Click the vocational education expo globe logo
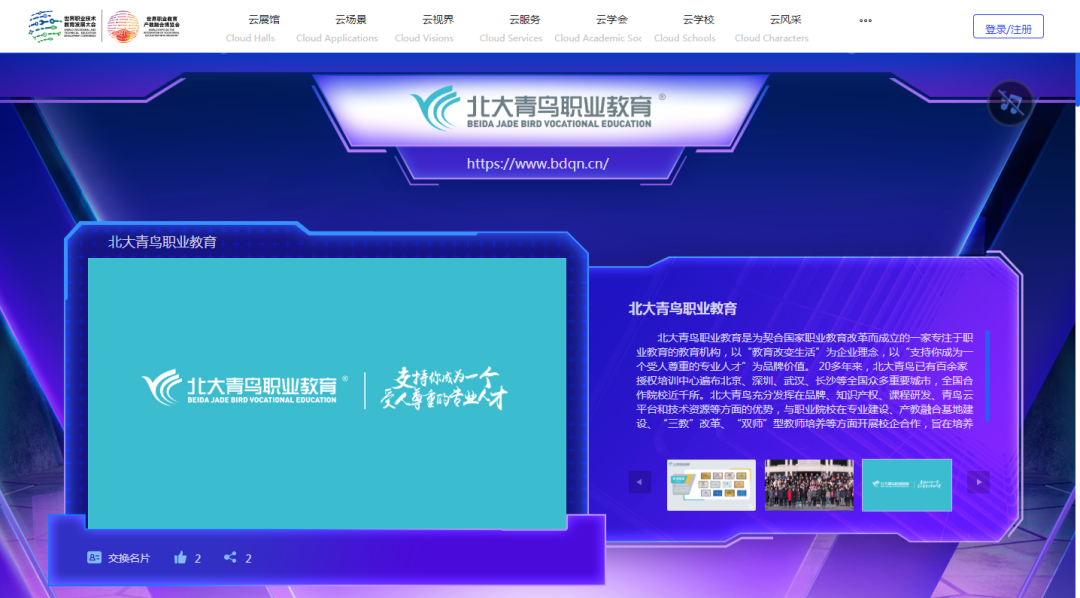1080x598 pixels. [x=144, y=26]
